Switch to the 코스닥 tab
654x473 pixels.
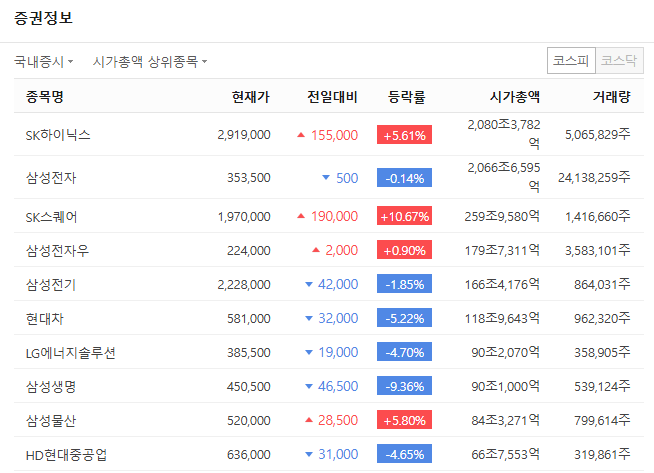(619, 60)
